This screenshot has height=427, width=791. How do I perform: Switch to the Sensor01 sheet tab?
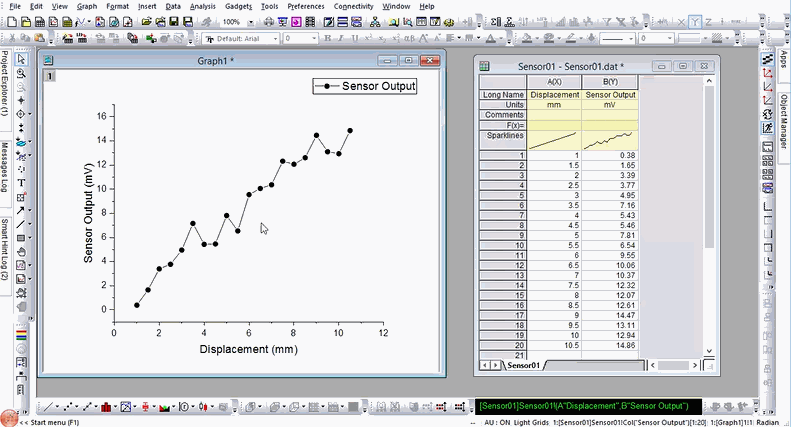tap(523, 366)
